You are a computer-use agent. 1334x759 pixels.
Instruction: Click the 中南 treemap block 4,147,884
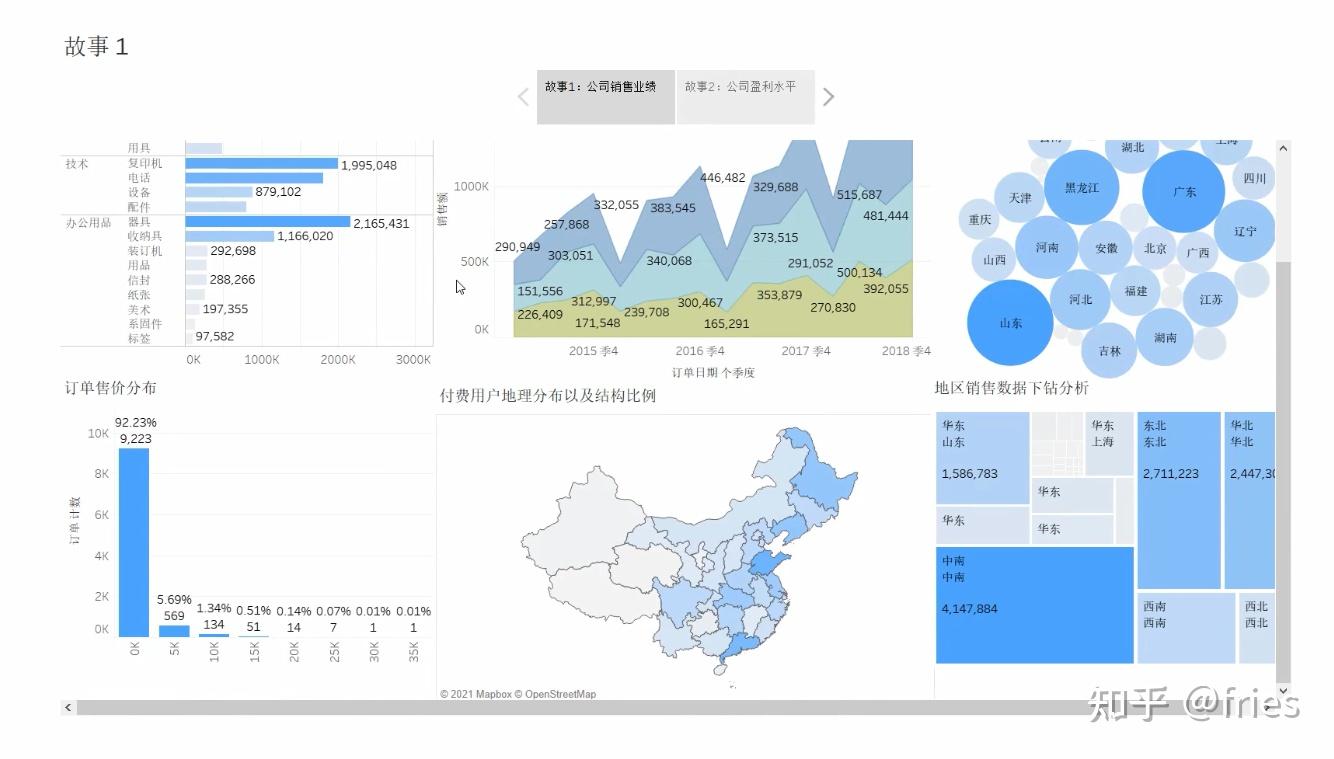[1035, 604]
